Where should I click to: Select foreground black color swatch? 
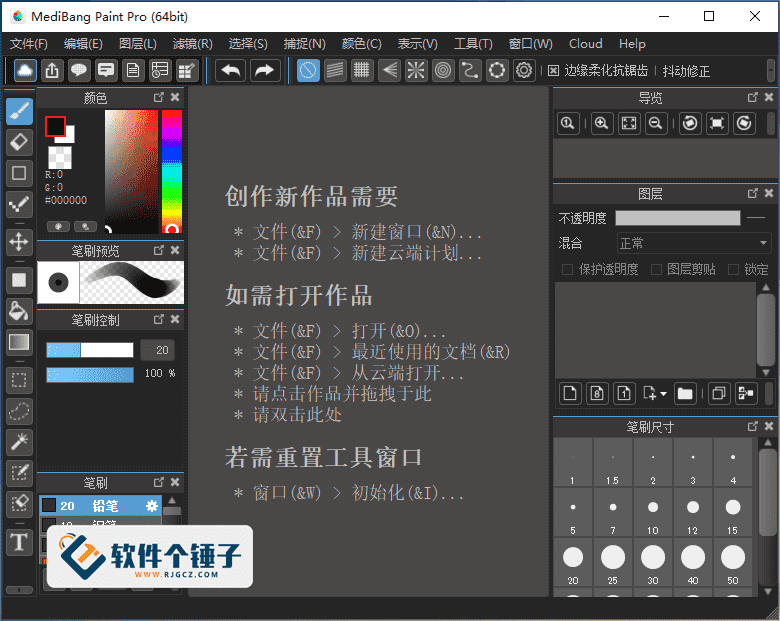55,126
